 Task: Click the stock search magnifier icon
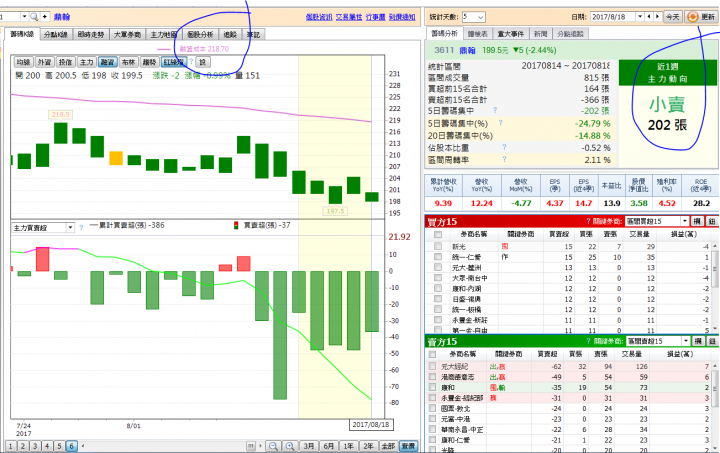coord(34,17)
